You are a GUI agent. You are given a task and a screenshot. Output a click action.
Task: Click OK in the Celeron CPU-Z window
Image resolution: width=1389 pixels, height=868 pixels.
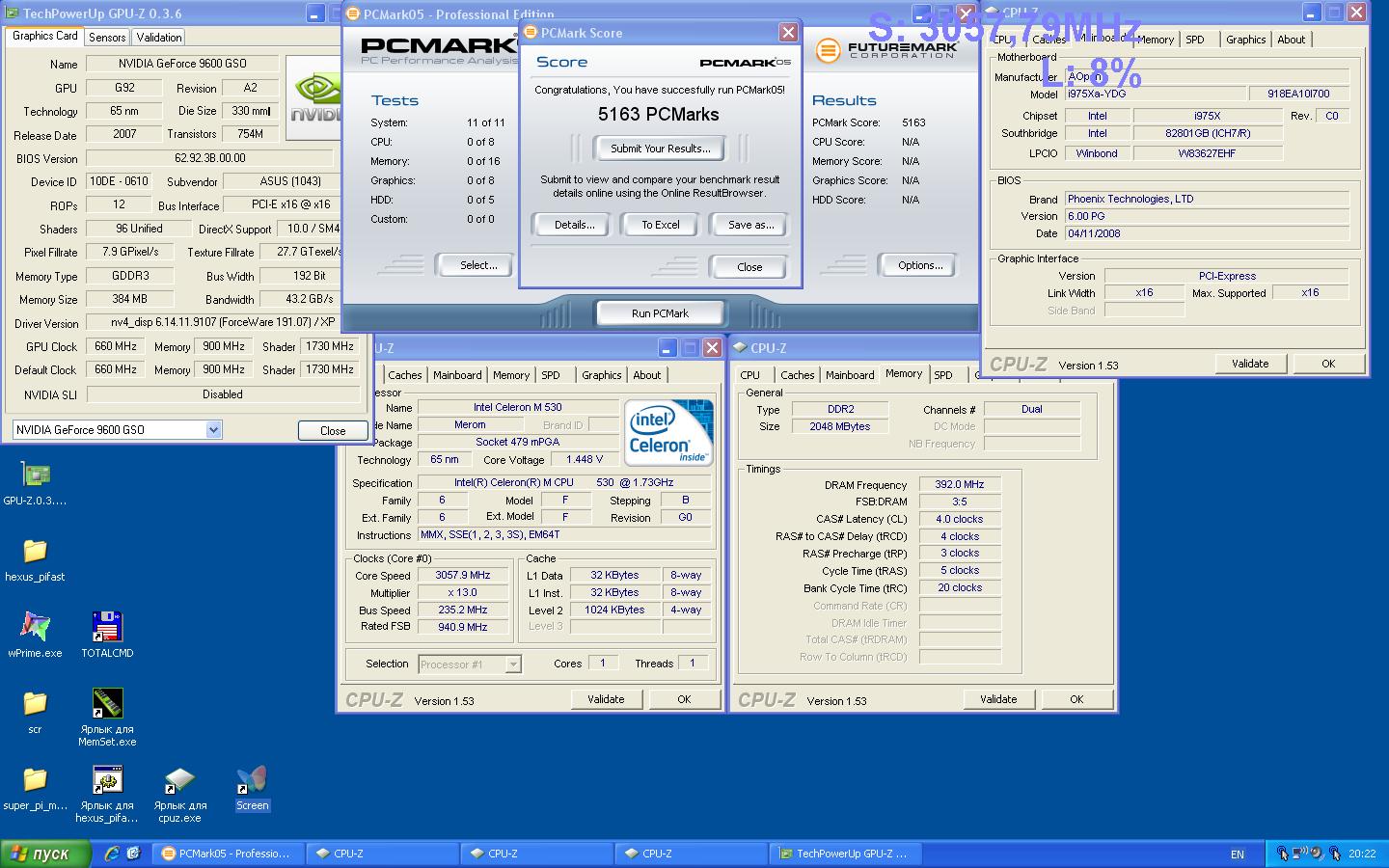(684, 699)
